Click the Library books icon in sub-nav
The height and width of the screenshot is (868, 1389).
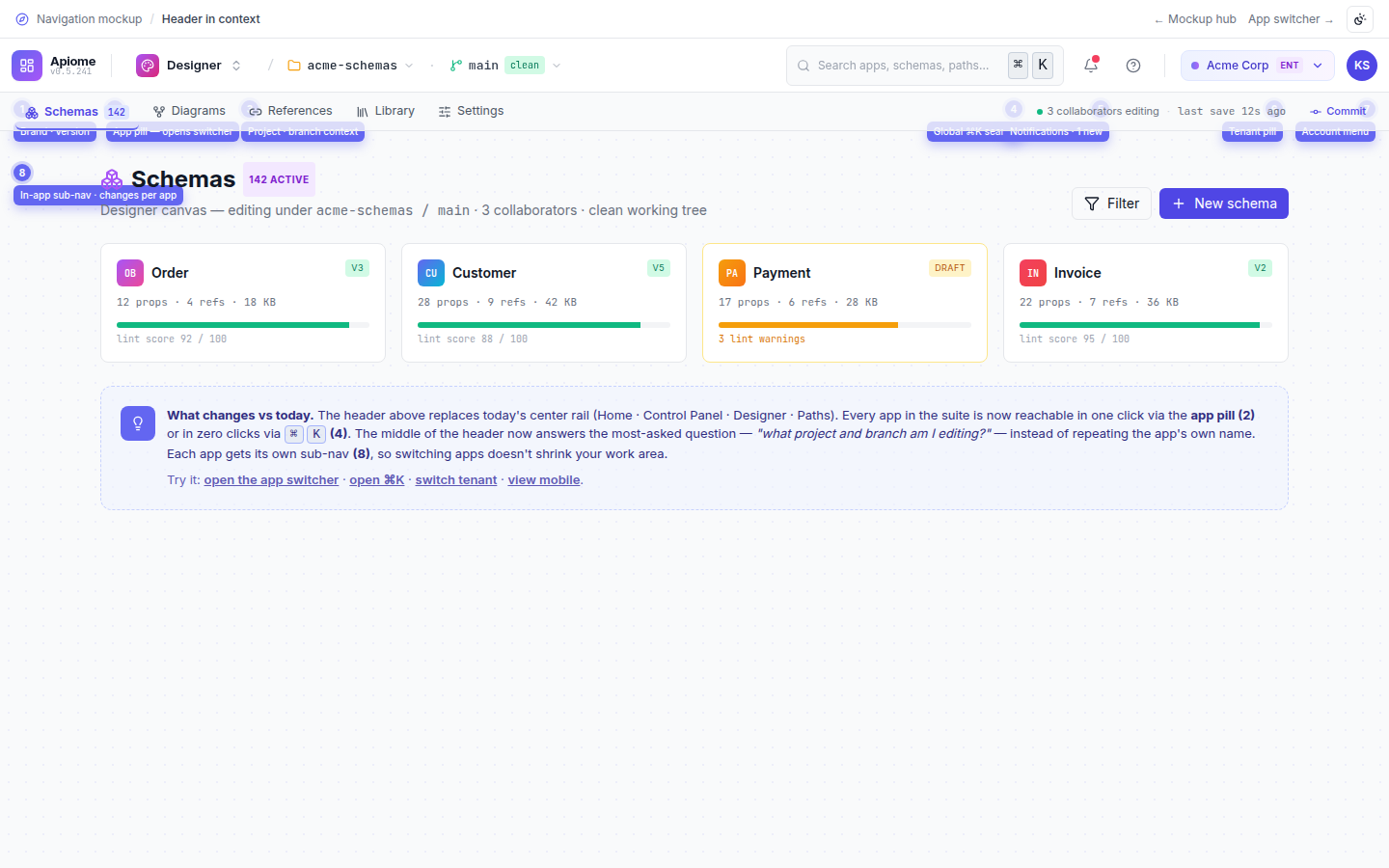(363, 112)
